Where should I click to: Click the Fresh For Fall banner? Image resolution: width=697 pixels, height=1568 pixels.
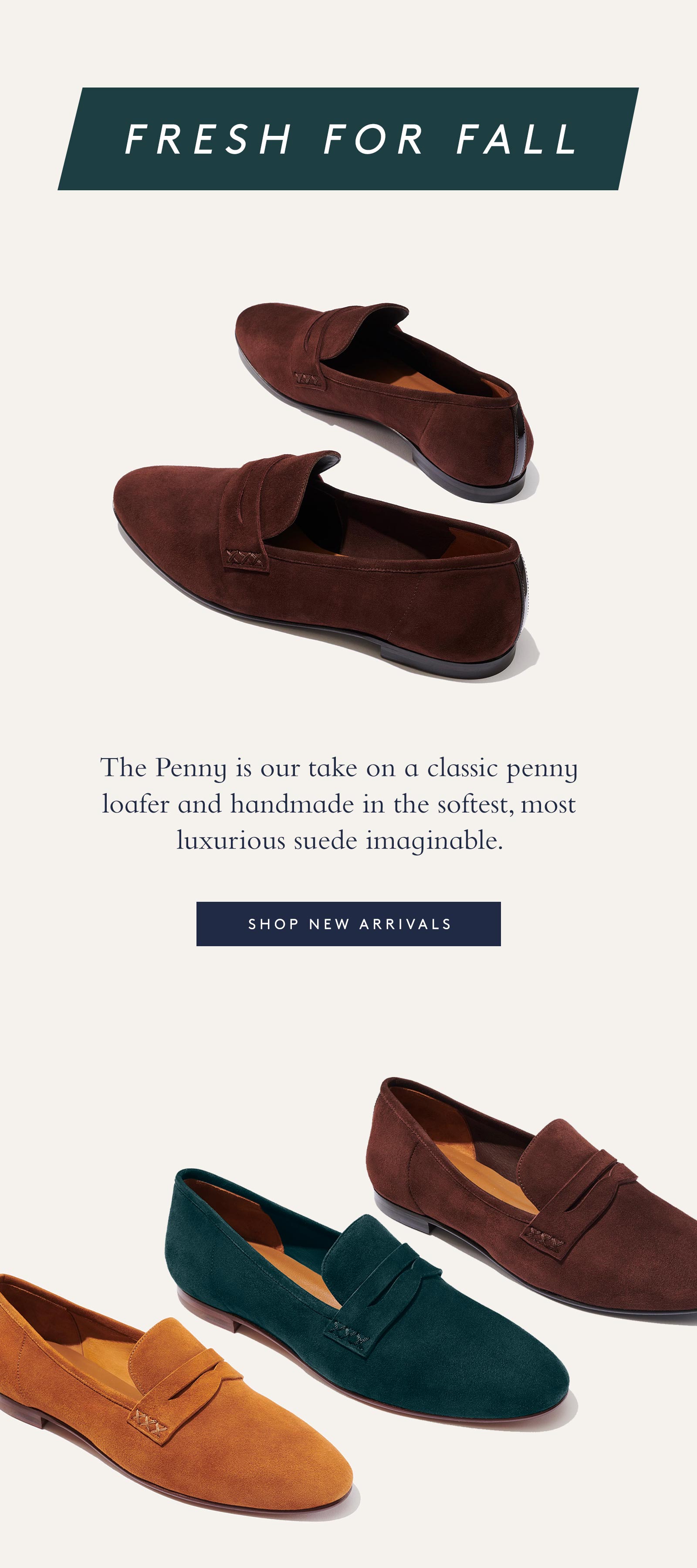(x=348, y=139)
